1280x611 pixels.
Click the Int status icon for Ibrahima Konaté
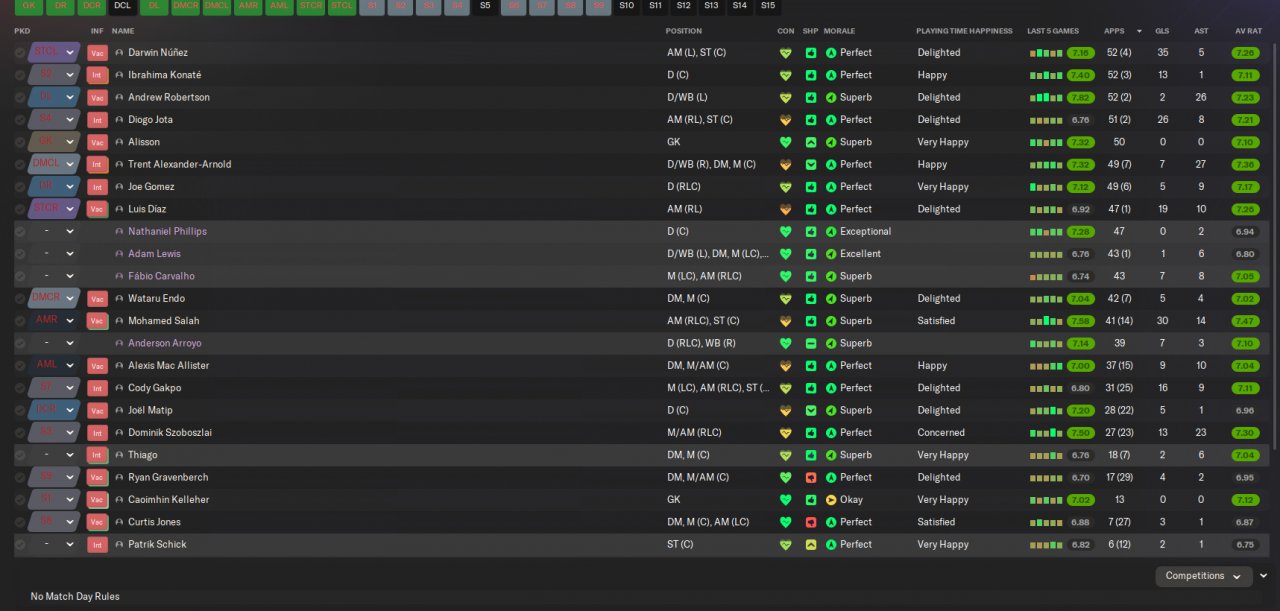point(97,75)
